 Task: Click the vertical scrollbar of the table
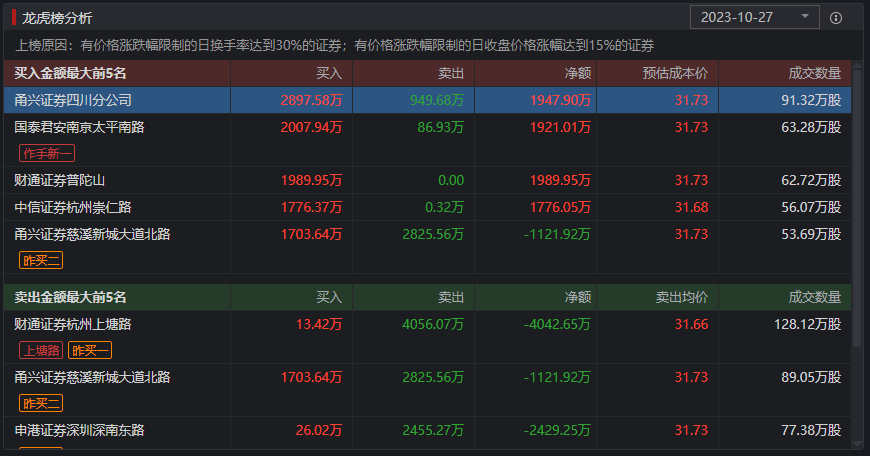[x=857, y=210]
